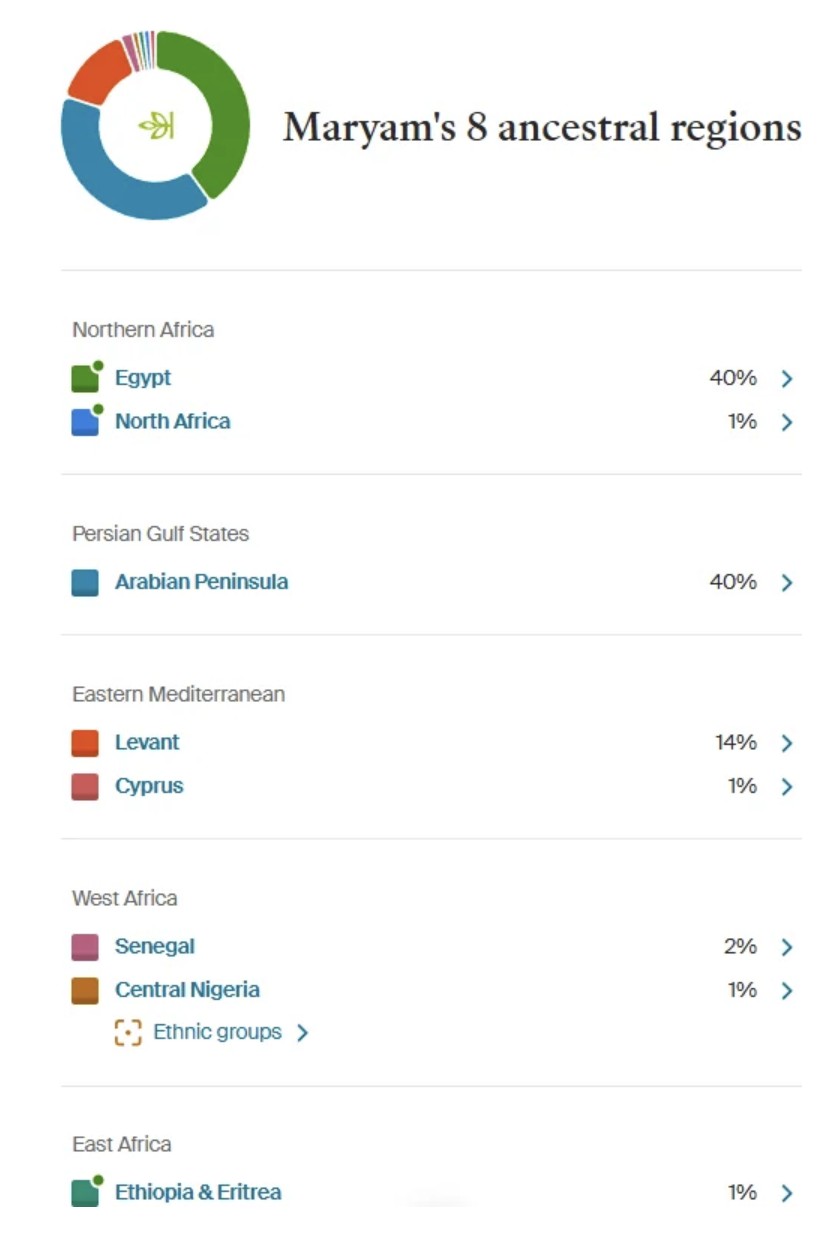
Task: Open Levant details via chevron arrow
Action: point(787,743)
